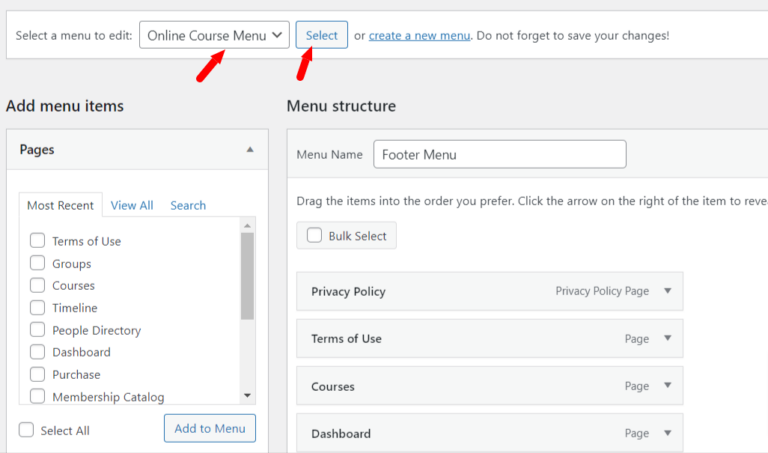This screenshot has width=768, height=453.
Task: Follow the create a new menu link
Action: click(x=419, y=35)
